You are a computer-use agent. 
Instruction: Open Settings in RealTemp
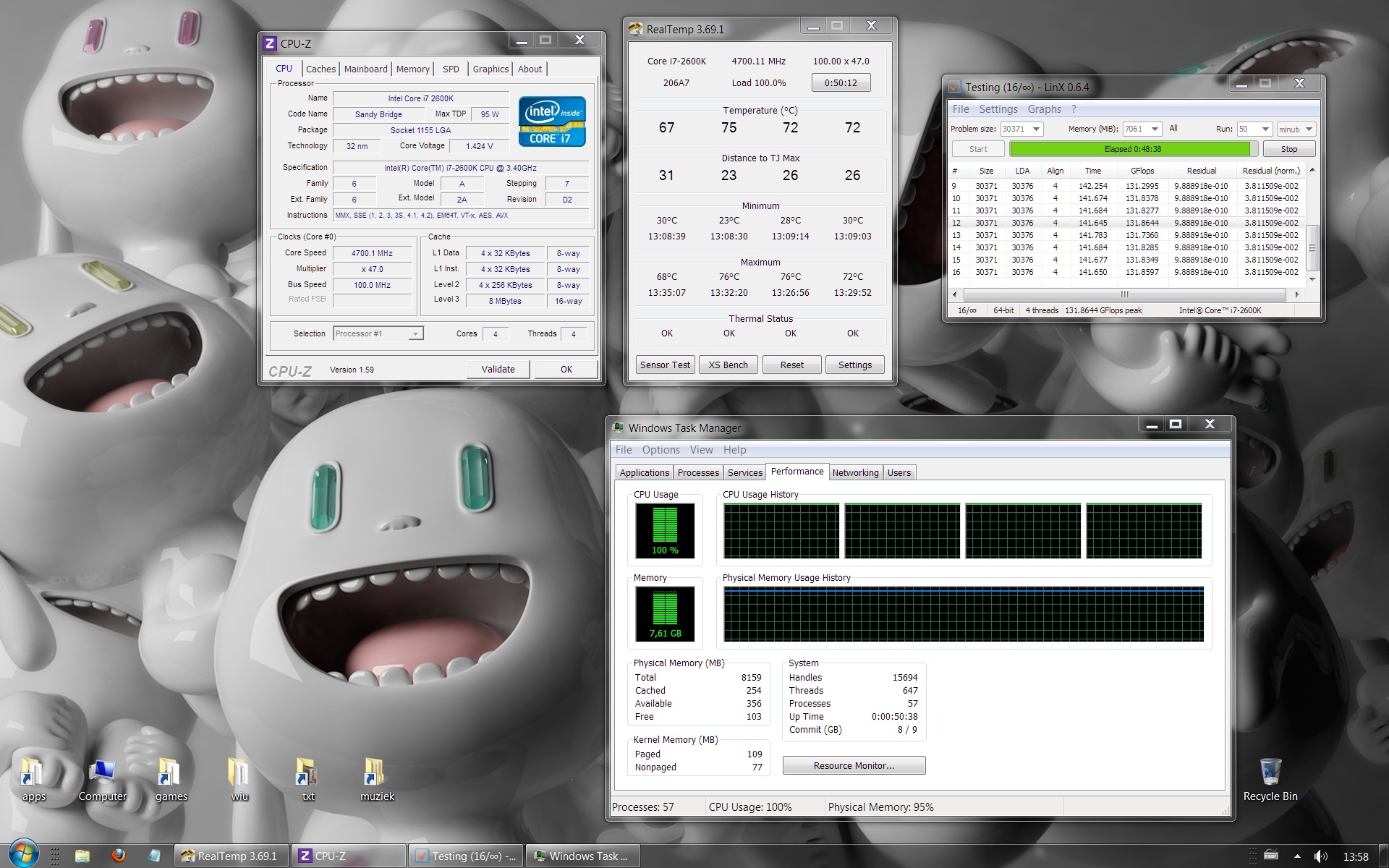854,365
